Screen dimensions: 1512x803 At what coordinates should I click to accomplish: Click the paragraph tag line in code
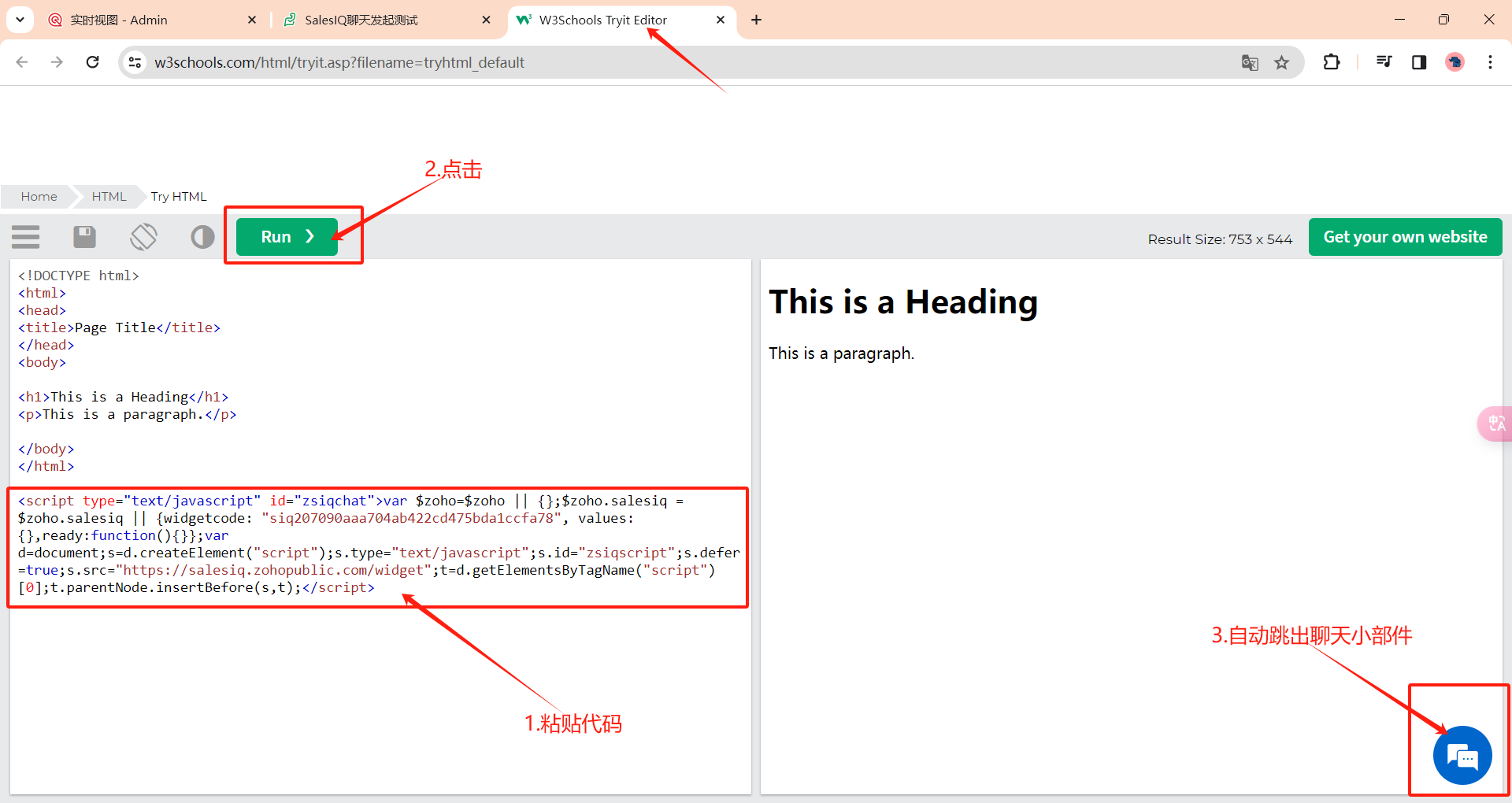pyautogui.click(x=127, y=414)
